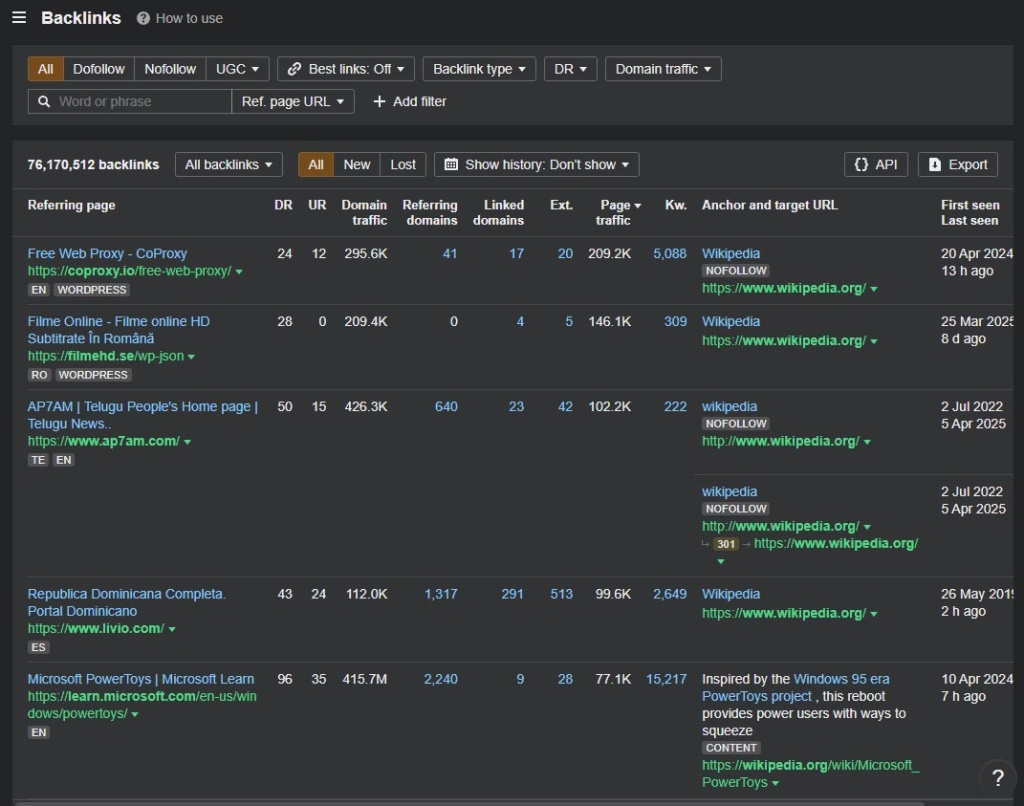Screen dimensions: 1024x806
Task: Sort by Kw. column header
Action: click(x=676, y=205)
